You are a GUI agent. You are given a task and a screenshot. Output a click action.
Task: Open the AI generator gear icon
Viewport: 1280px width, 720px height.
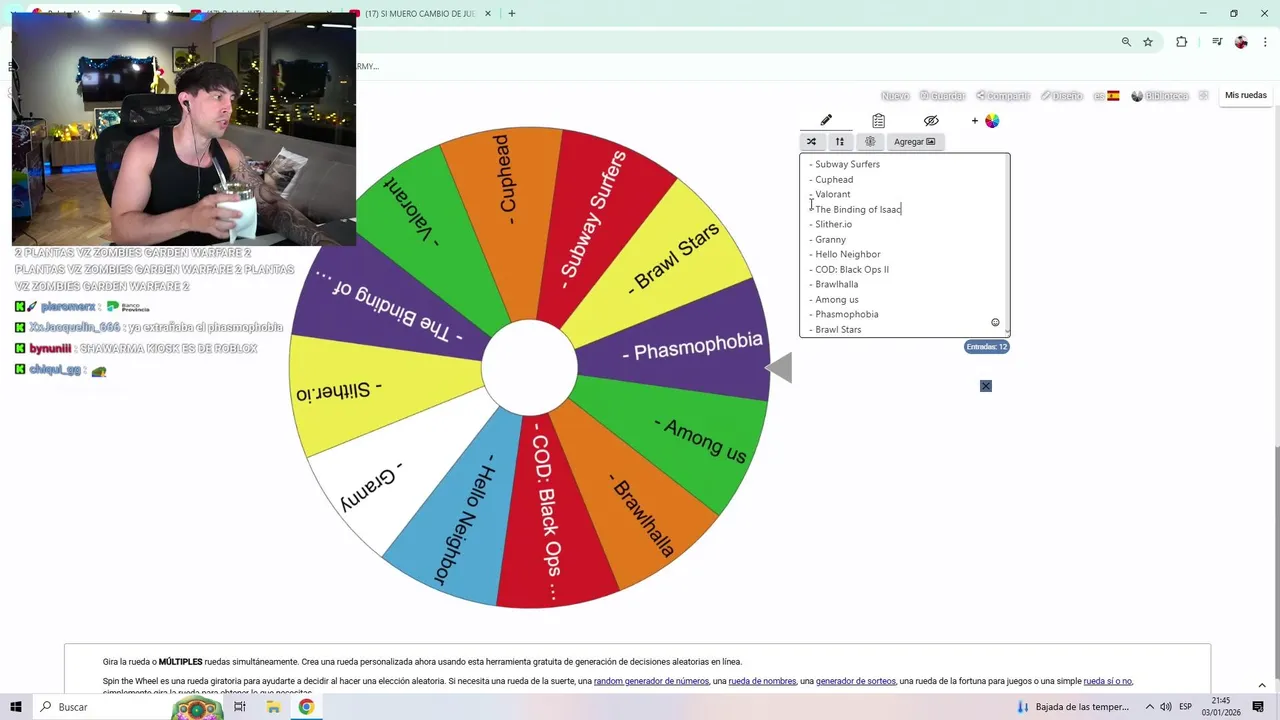(x=870, y=142)
